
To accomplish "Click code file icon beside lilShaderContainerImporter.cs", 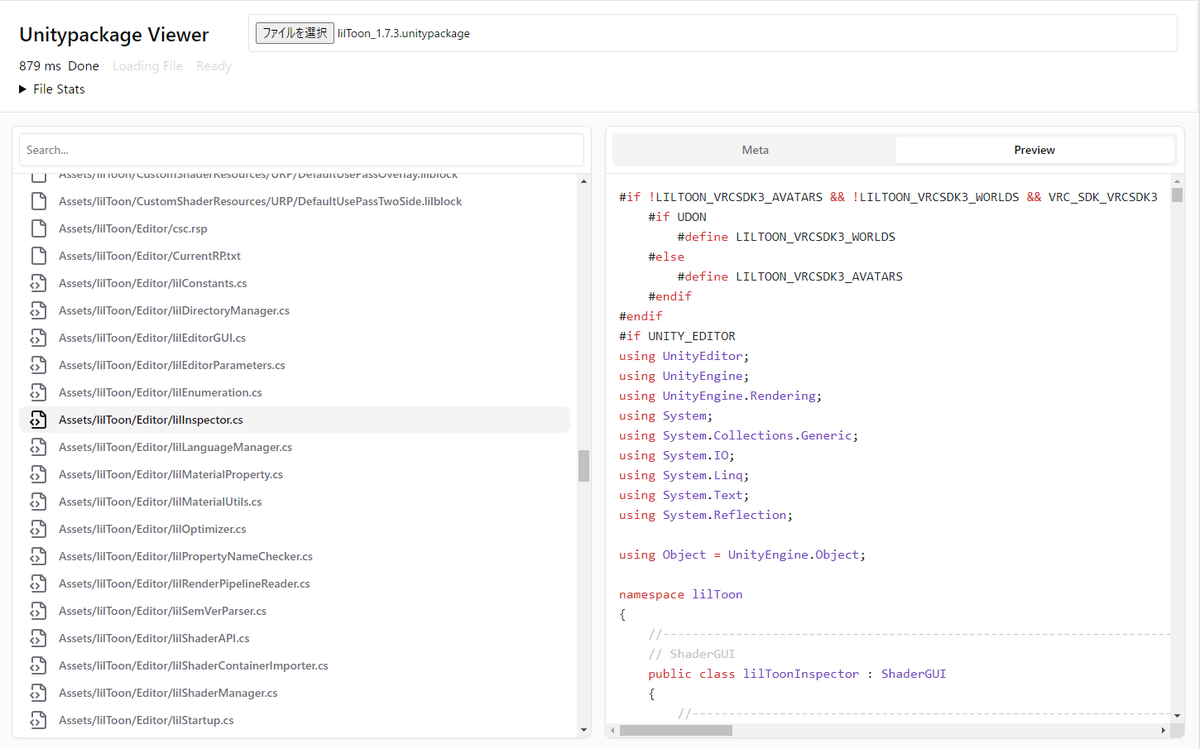I will [38, 665].
